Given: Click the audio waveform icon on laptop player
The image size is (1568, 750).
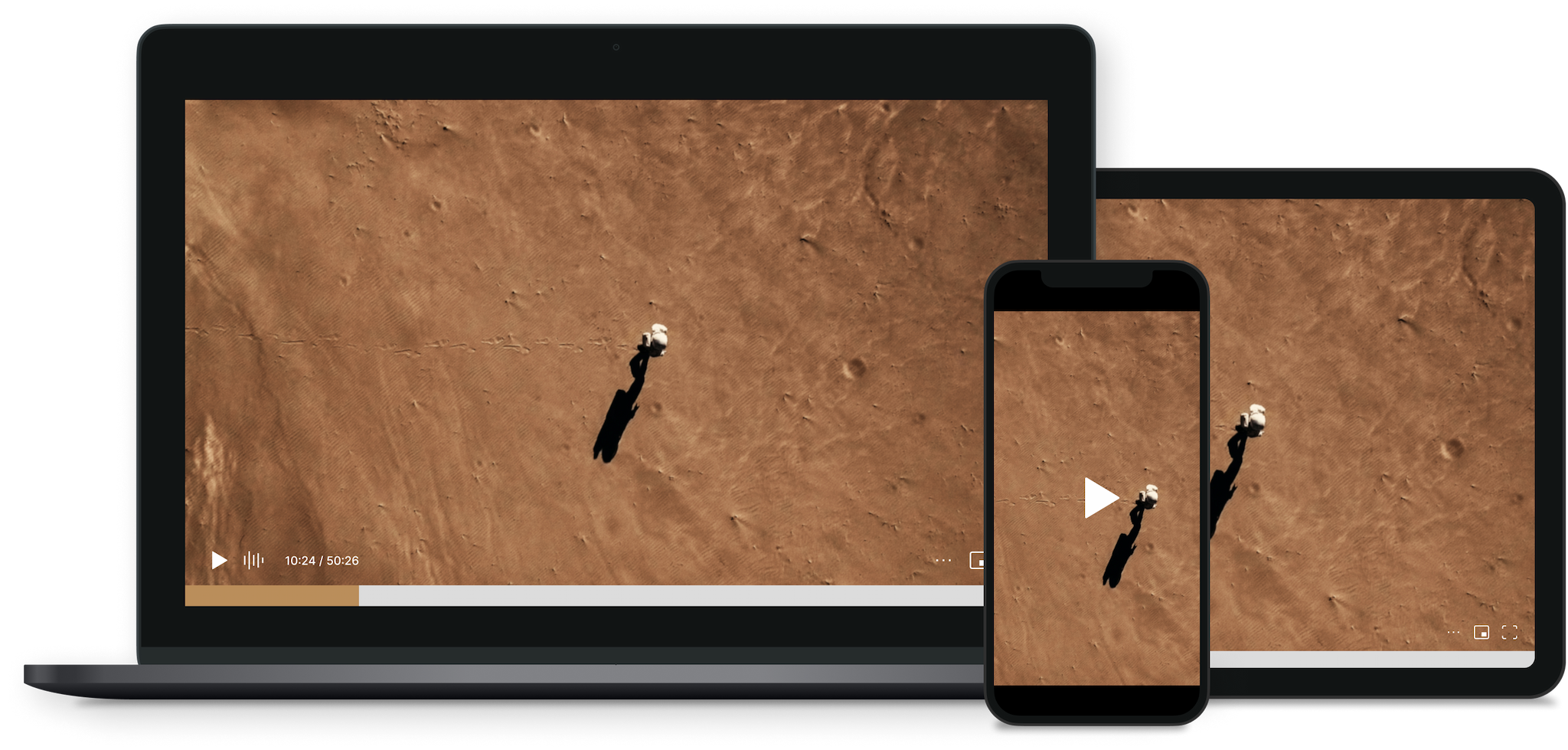Looking at the screenshot, I should click(253, 561).
